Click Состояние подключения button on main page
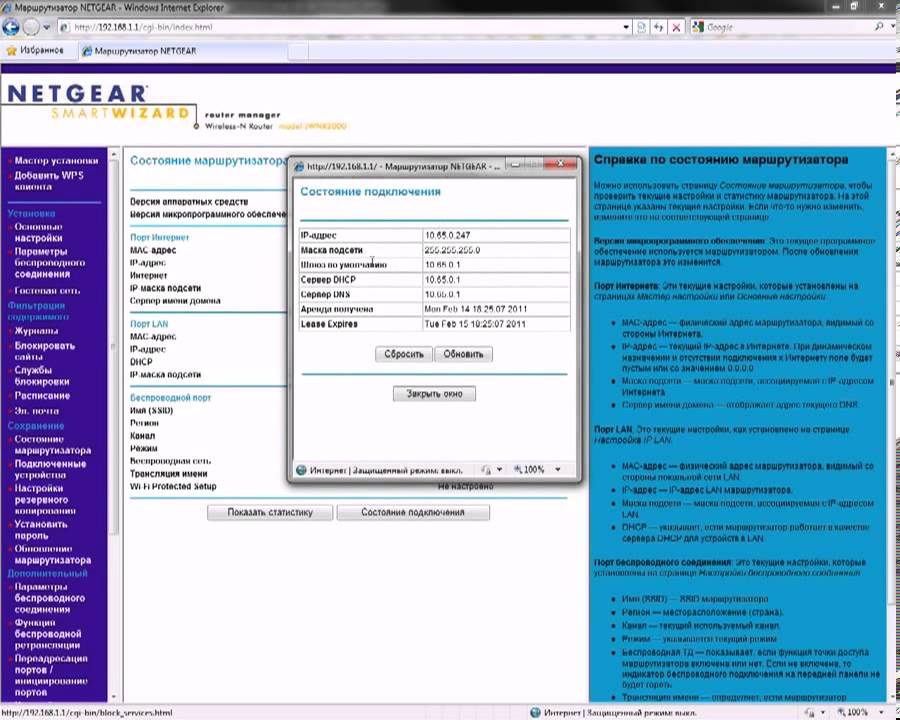Screen dimensions: 900x720 (413, 512)
